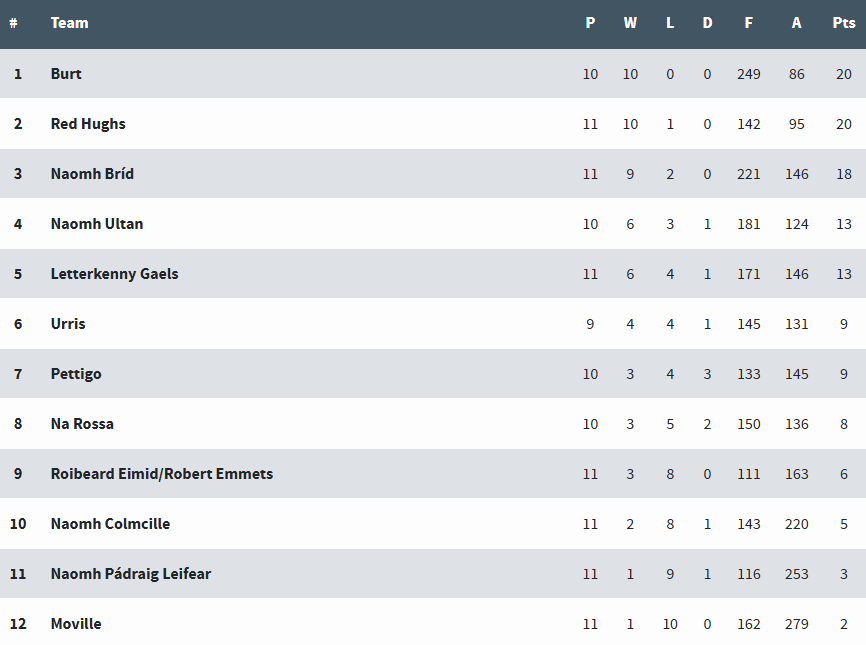The height and width of the screenshot is (645, 866).
Task: Click the D (draws) column header
Action: (707, 23)
